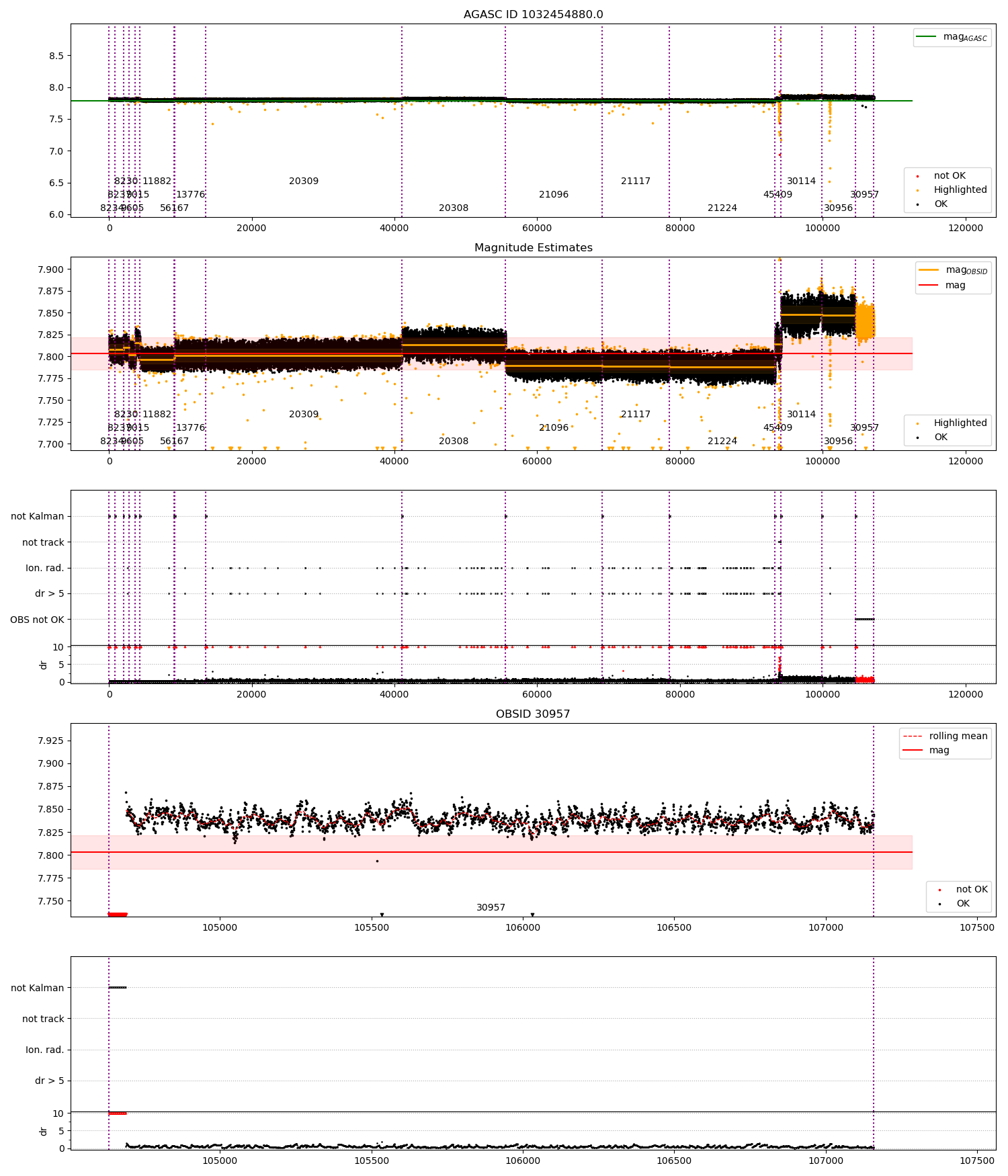Click y-axis tick '6.0' in top plot

[56, 215]
